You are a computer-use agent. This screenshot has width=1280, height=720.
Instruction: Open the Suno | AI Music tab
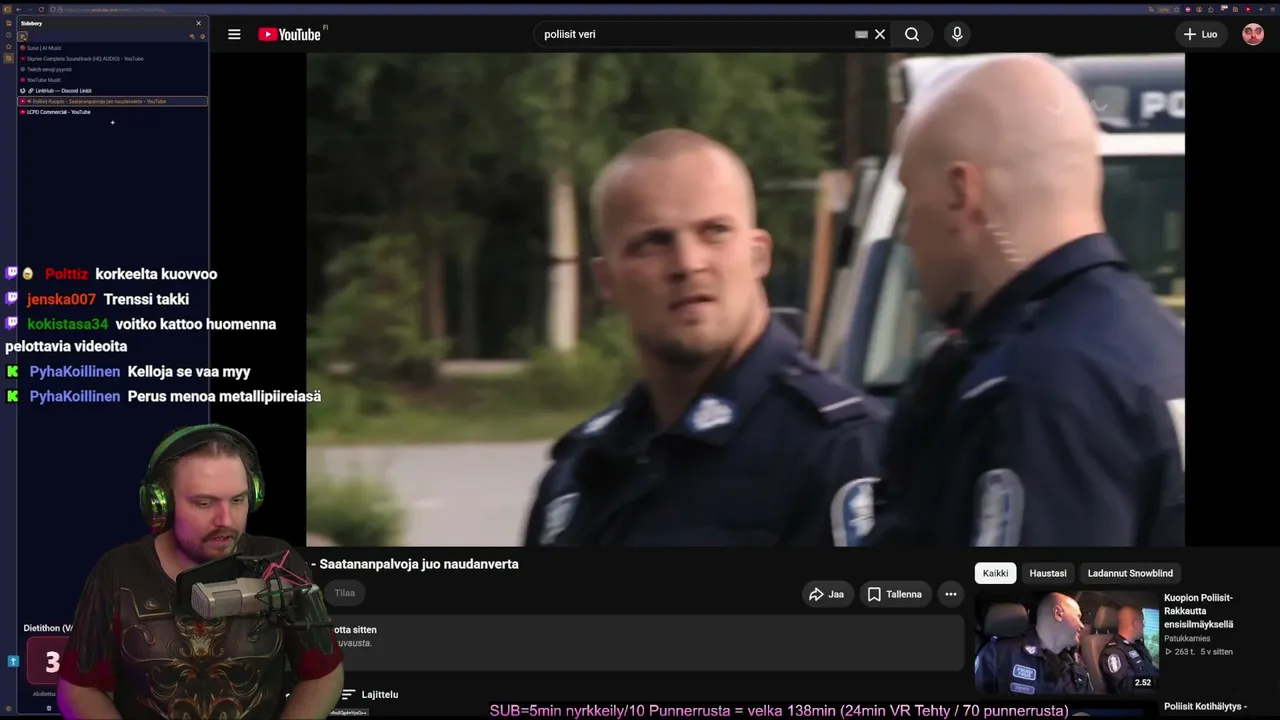112,48
